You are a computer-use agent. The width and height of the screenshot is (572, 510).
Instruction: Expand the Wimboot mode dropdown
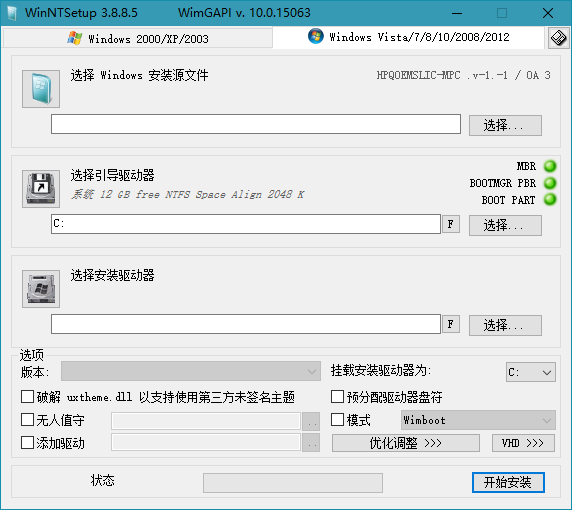pos(478,420)
